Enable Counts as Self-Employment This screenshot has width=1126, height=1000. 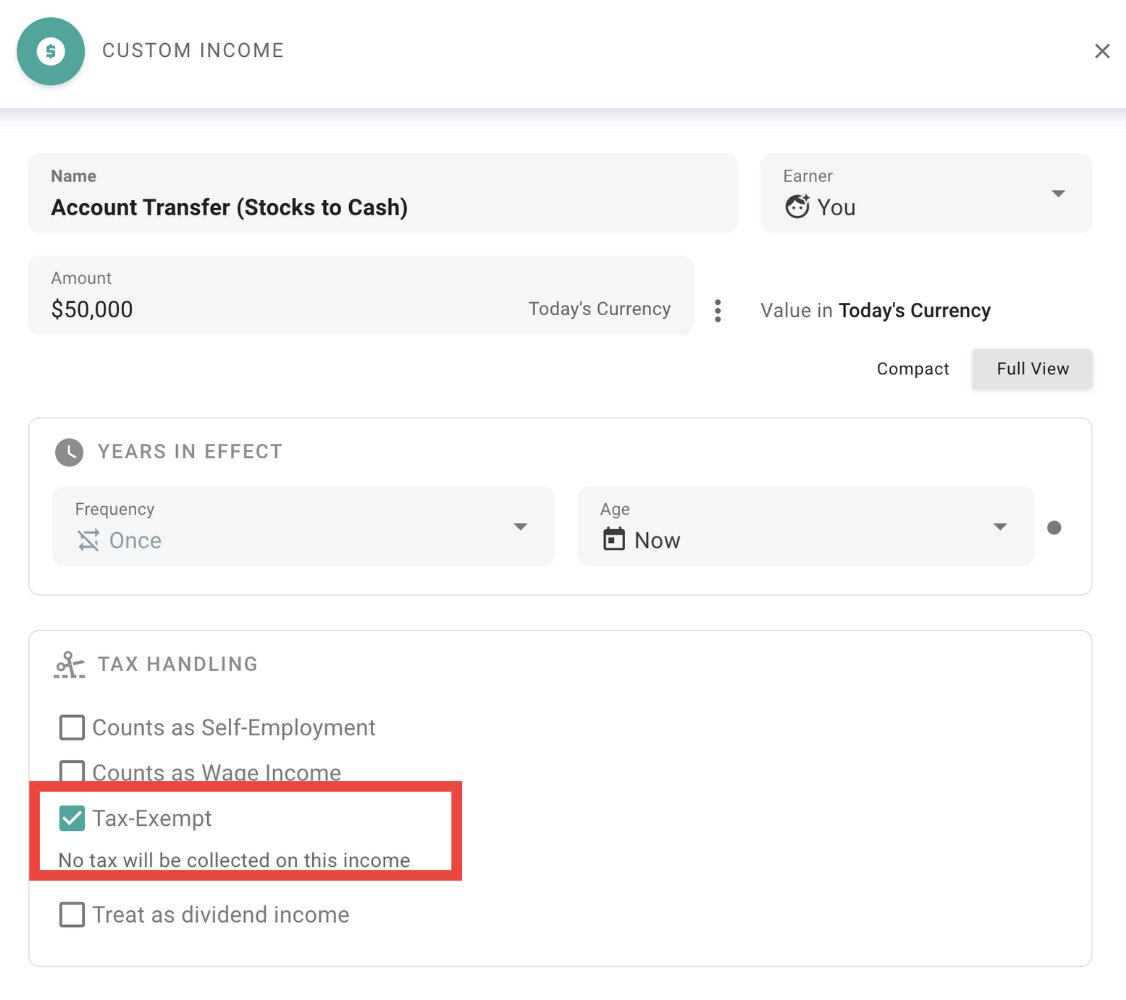tap(71, 727)
